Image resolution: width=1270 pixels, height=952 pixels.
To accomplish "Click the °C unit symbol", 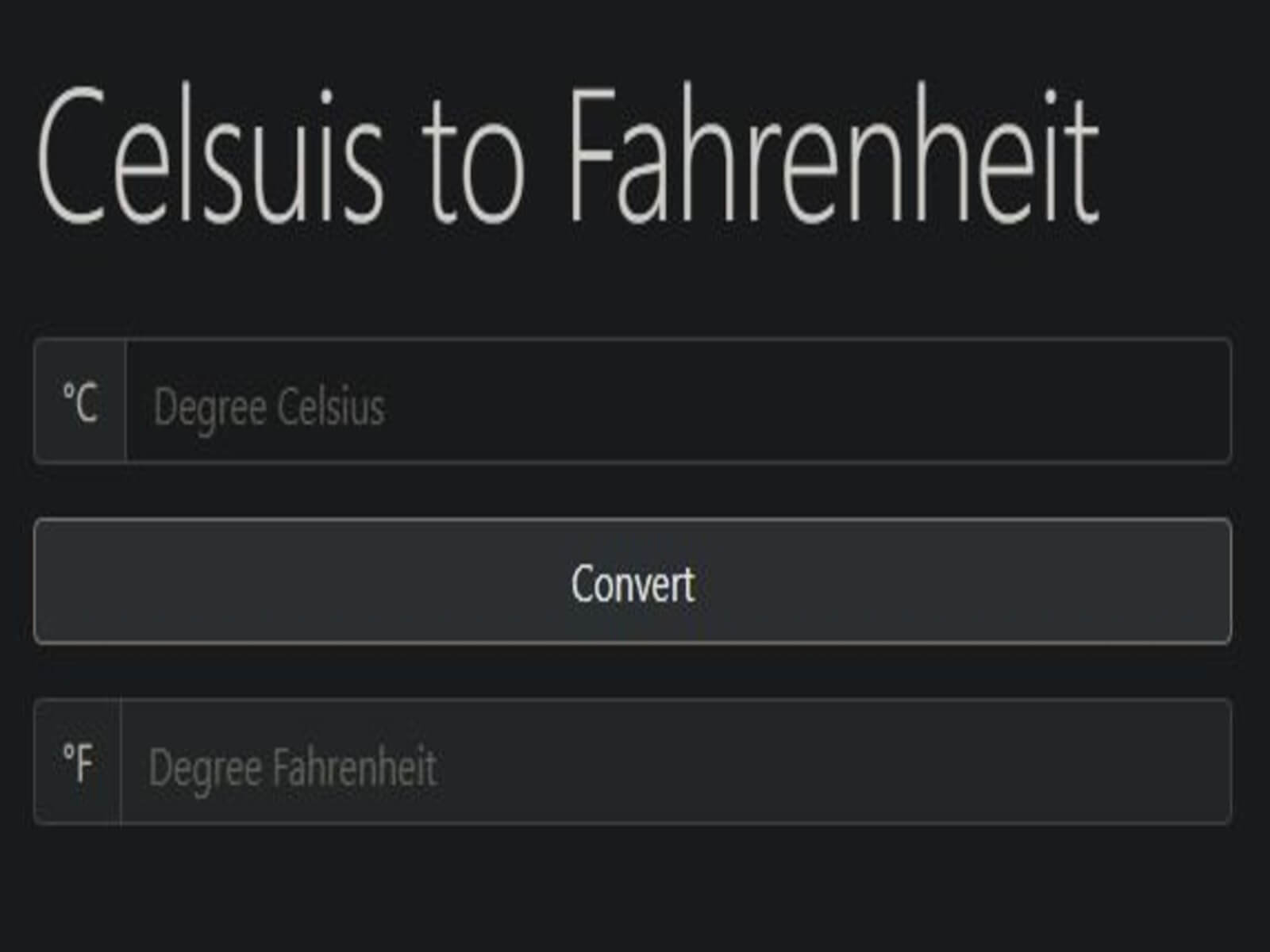I will 79,402.
